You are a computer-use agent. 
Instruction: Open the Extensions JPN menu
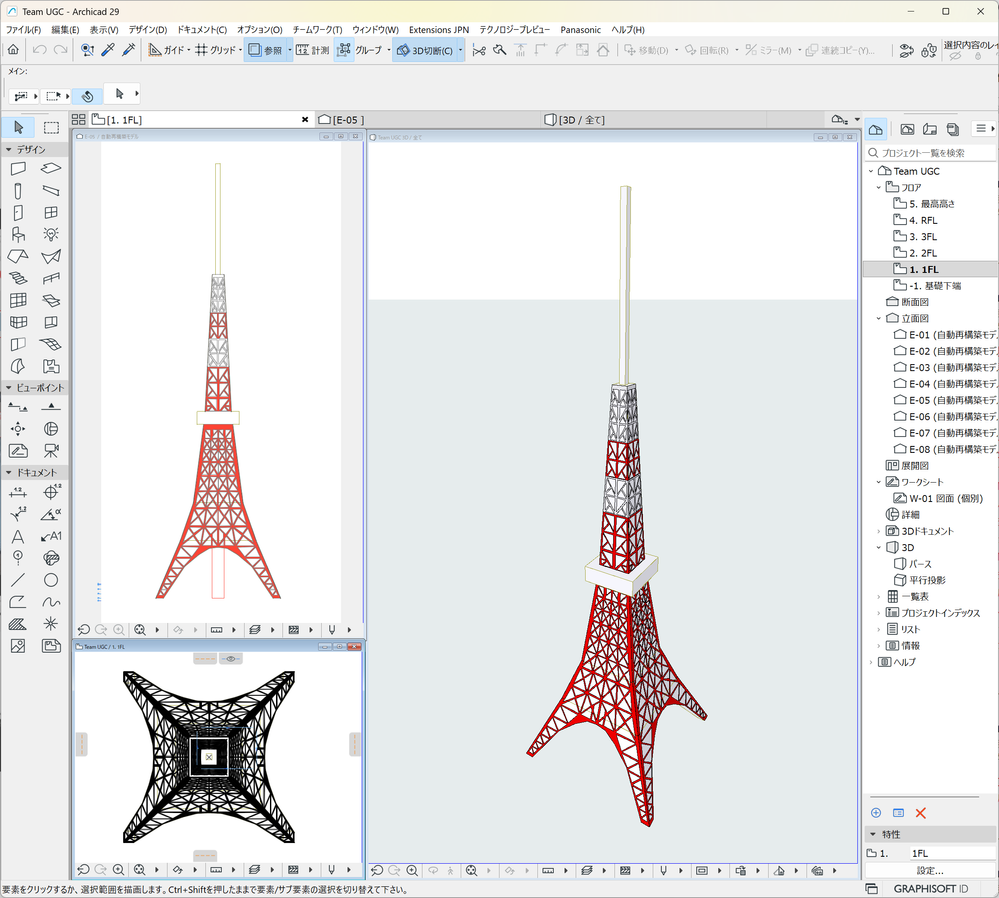coord(439,30)
